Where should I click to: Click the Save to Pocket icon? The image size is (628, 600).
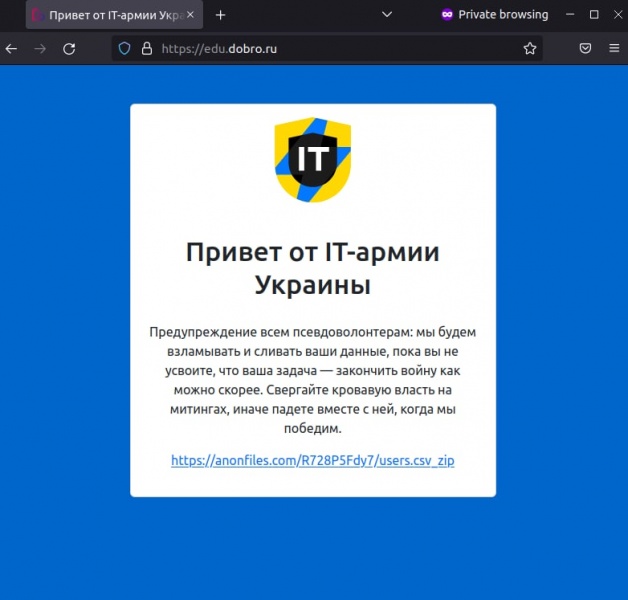coord(586,48)
